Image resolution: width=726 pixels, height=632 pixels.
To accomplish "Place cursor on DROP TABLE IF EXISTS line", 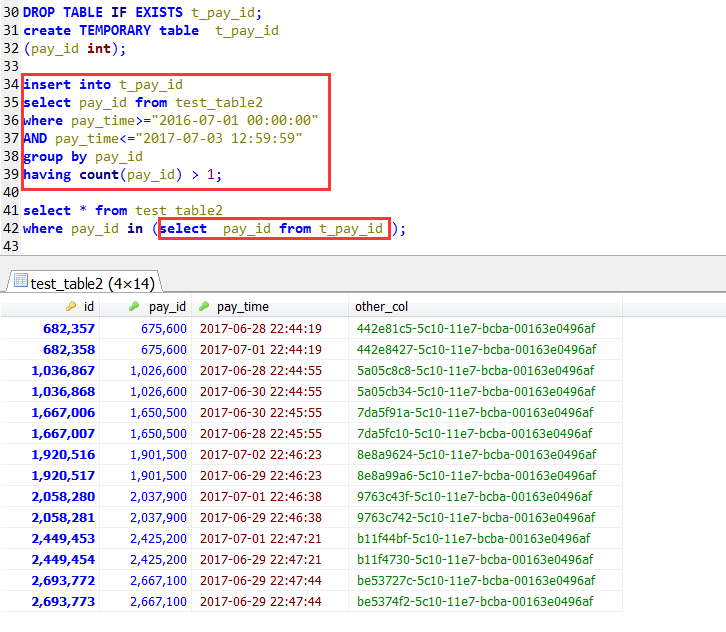I will (140, 13).
